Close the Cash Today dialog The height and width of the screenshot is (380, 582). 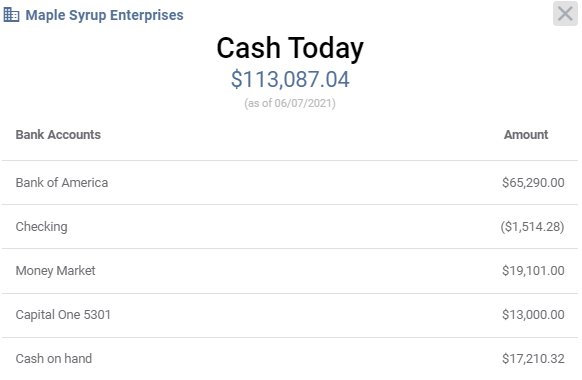point(565,14)
